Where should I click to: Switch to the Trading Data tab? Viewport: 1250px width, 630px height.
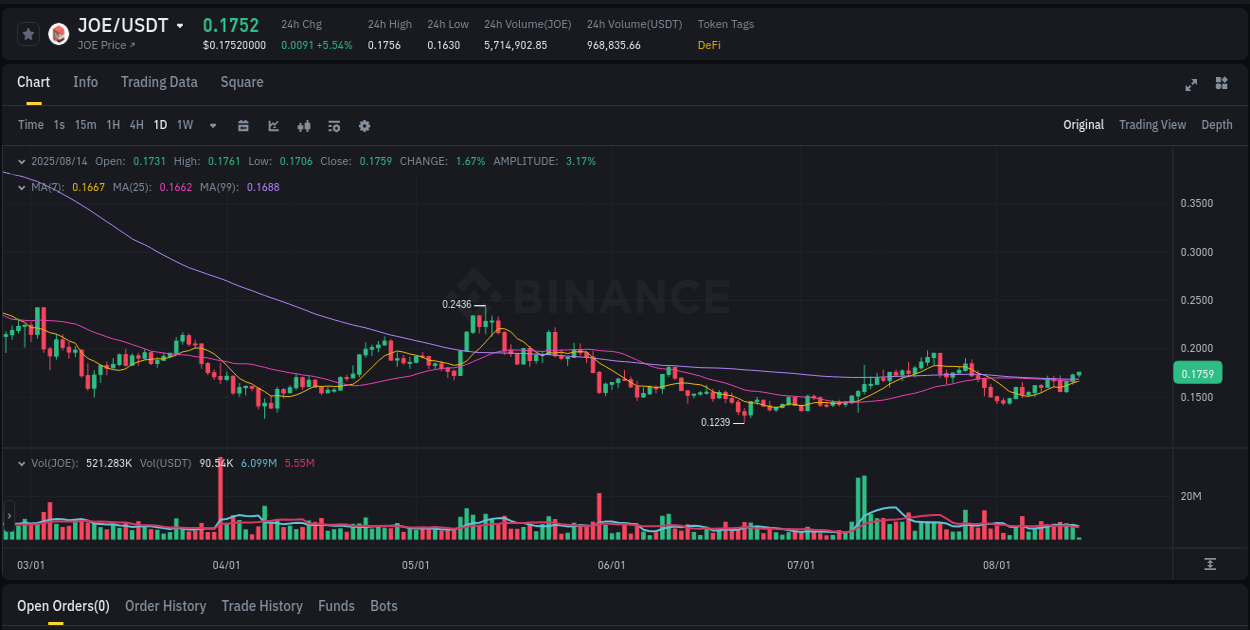click(x=159, y=82)
